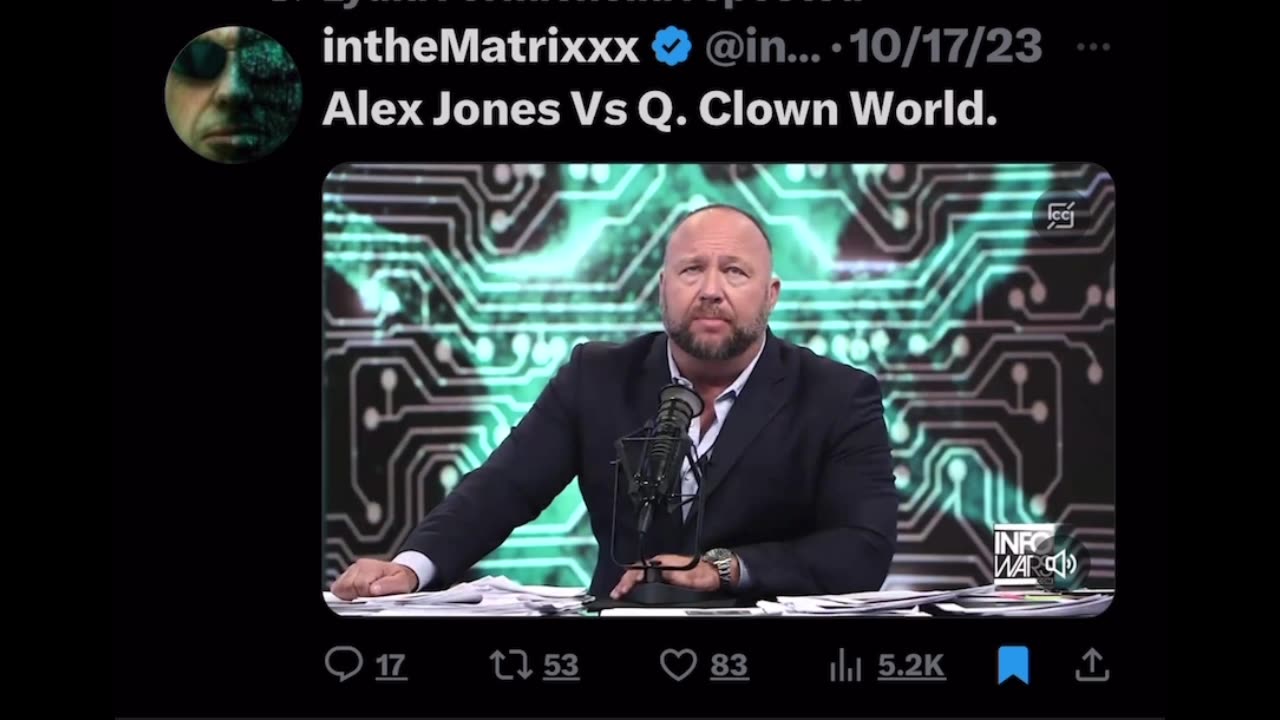Screen dimensions: 1280x720
Task: Tap the repost arrows icon
Action: [509, 664]
